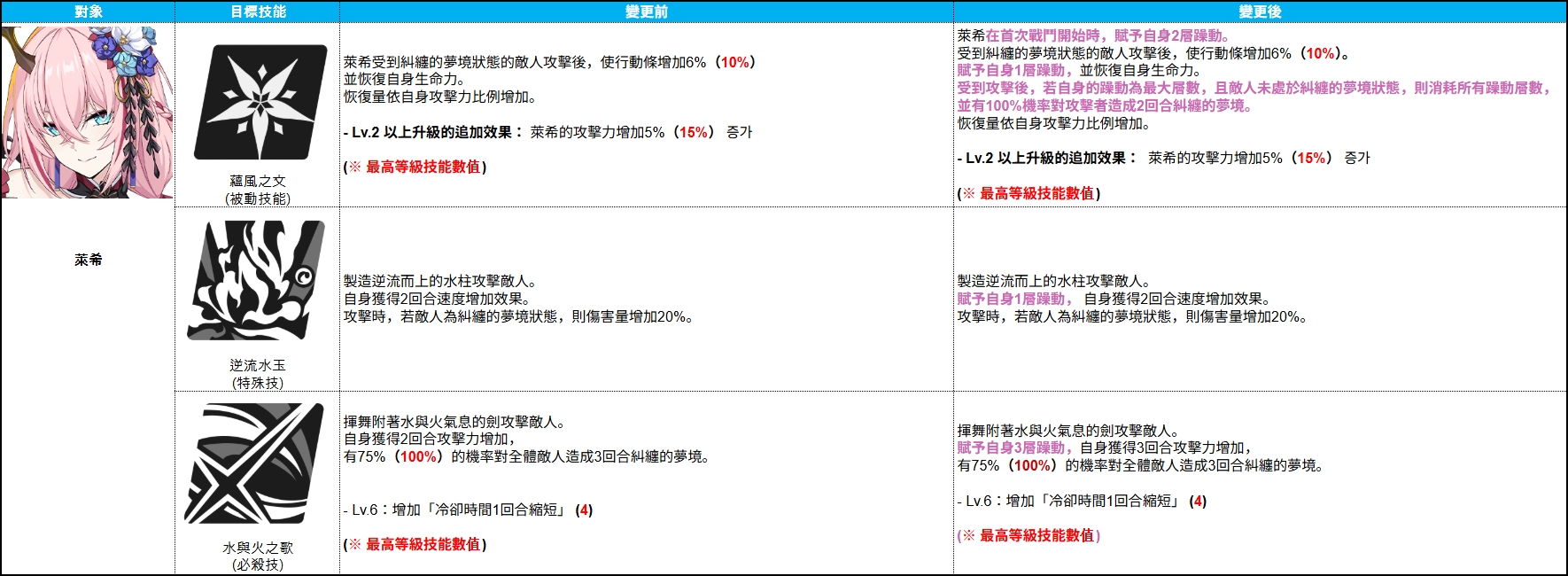This screenshot has width=1568, height=576.
Task: Click 恢復量依自身攻擊力比例增加 in the 變更後 column
Action: coord(1053,123)
